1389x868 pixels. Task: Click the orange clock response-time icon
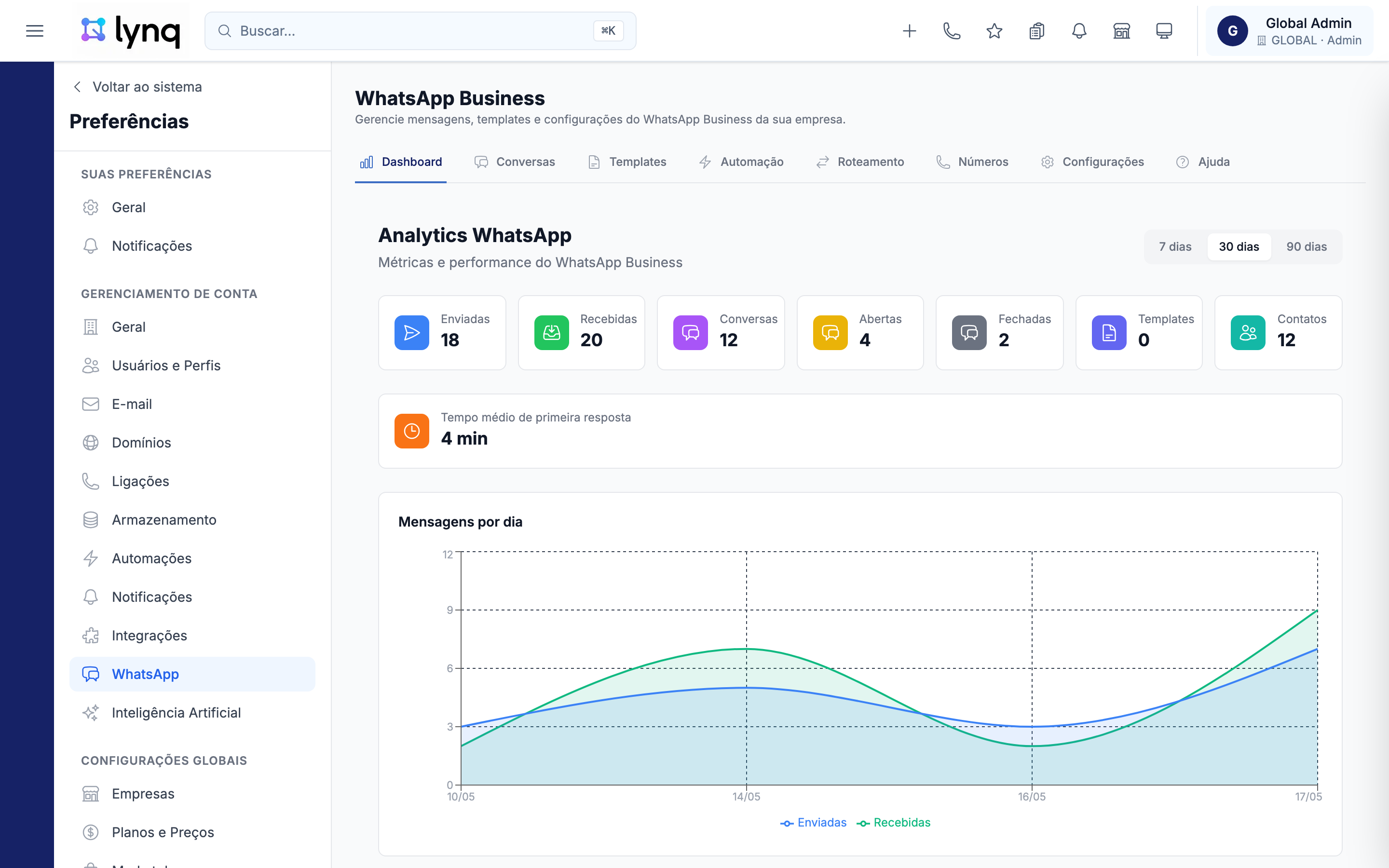pyautogui.click(x=411, y=431)
